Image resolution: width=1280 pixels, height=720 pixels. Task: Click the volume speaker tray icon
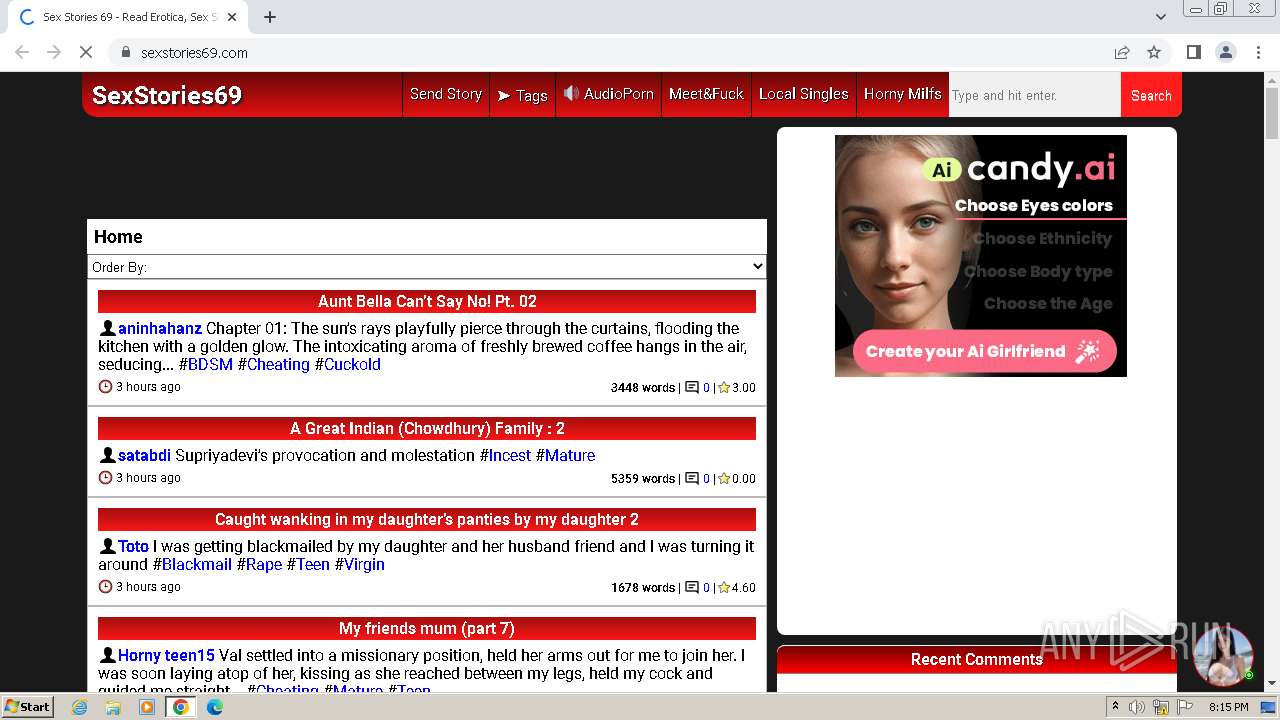tap(1137, 707)
